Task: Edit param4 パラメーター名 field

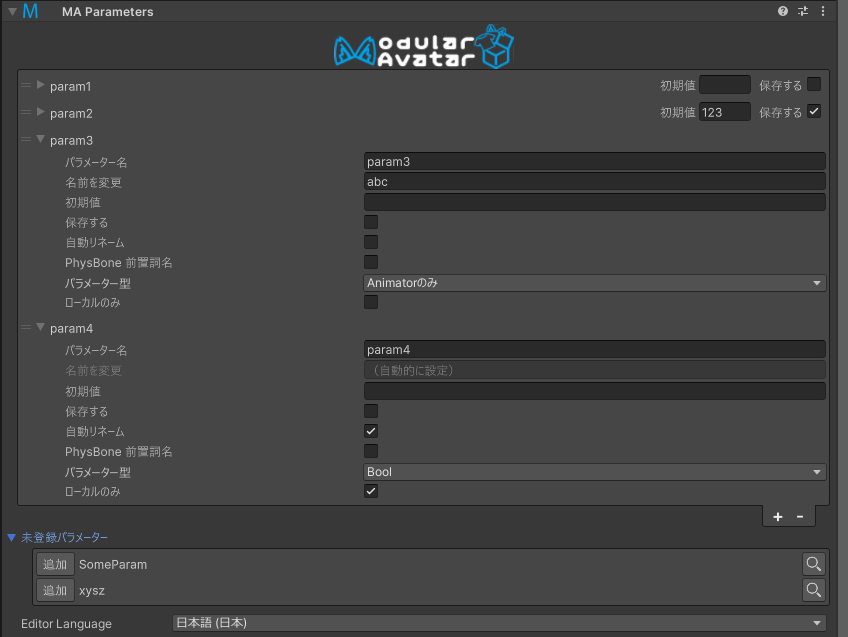Action: [594, 349]
